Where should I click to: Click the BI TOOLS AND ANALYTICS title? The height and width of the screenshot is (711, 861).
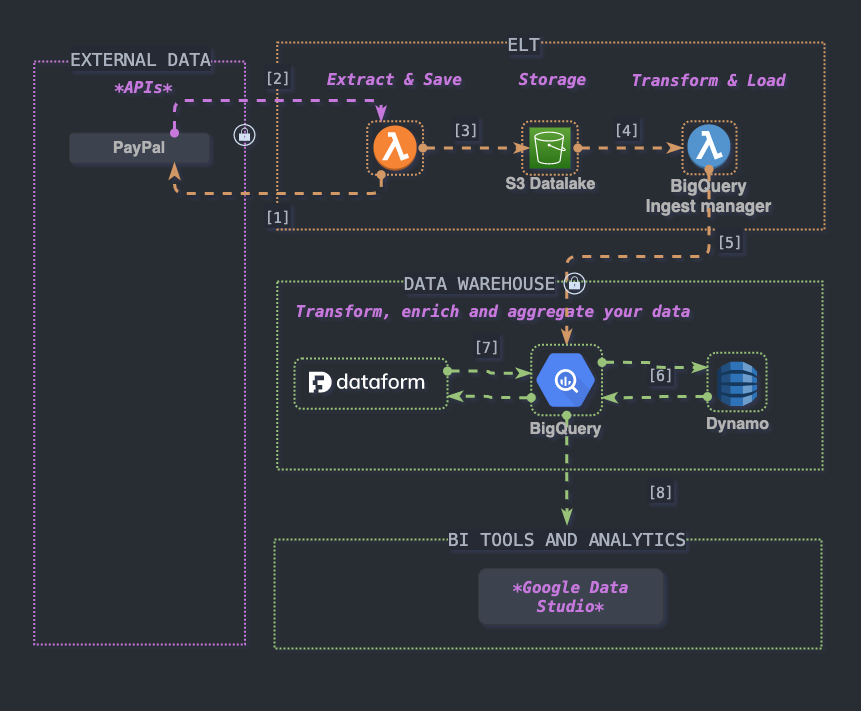click(567, 540)
